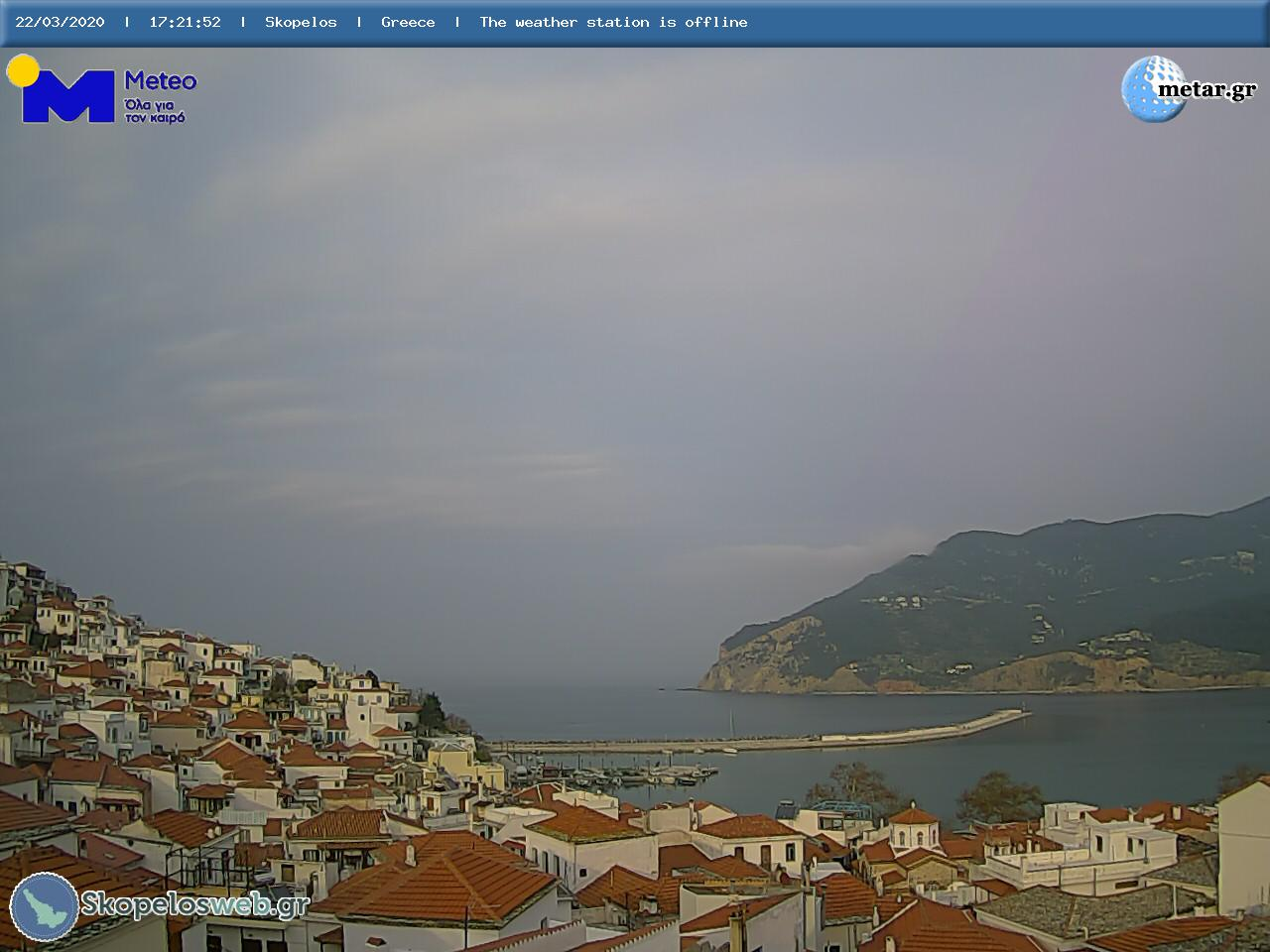Click the Meteo logo icon
Viewport: 1270px width, 952px height.
[x=62, y=89]
